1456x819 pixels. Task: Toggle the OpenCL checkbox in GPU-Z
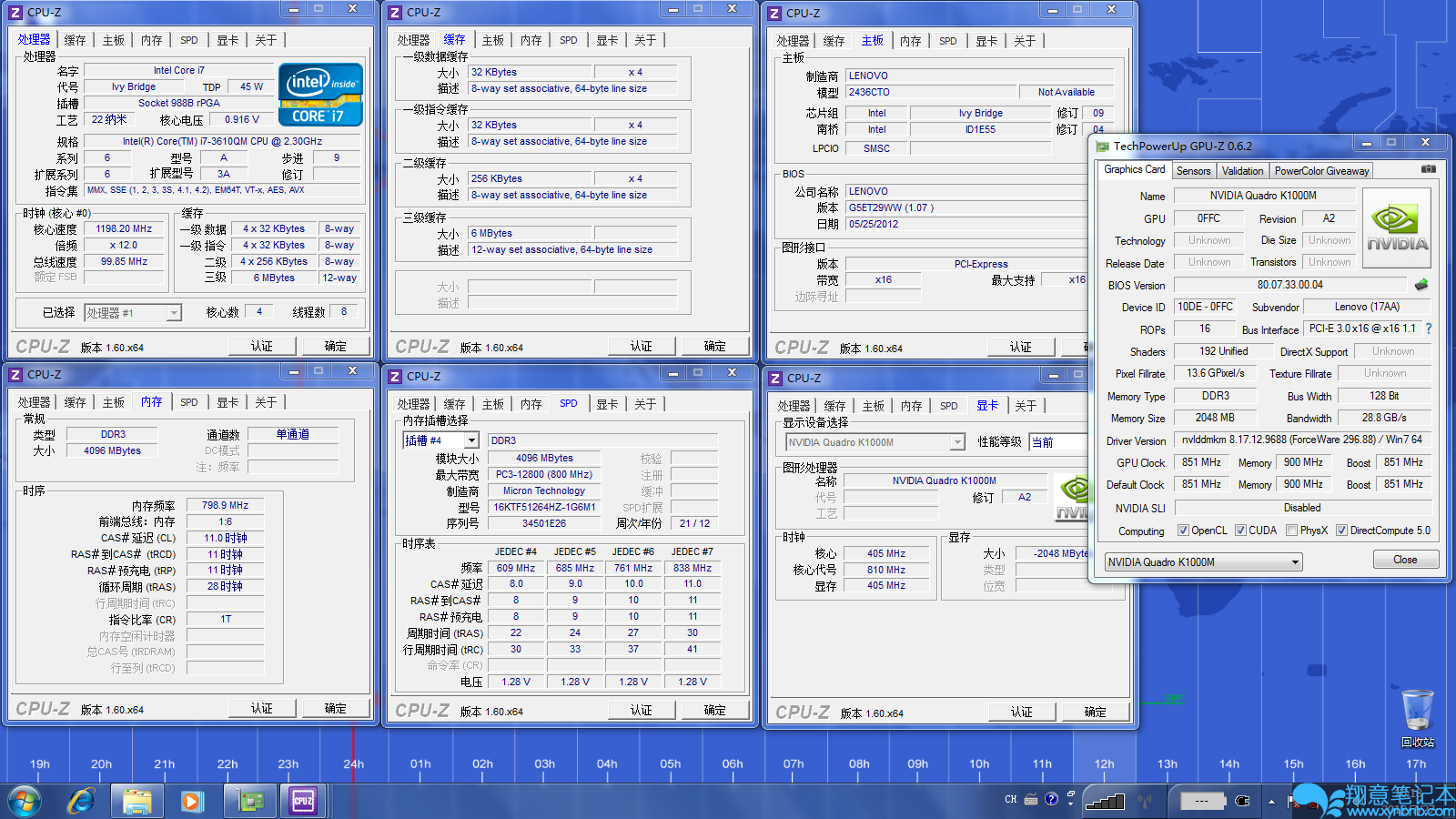coord(1183,531)
